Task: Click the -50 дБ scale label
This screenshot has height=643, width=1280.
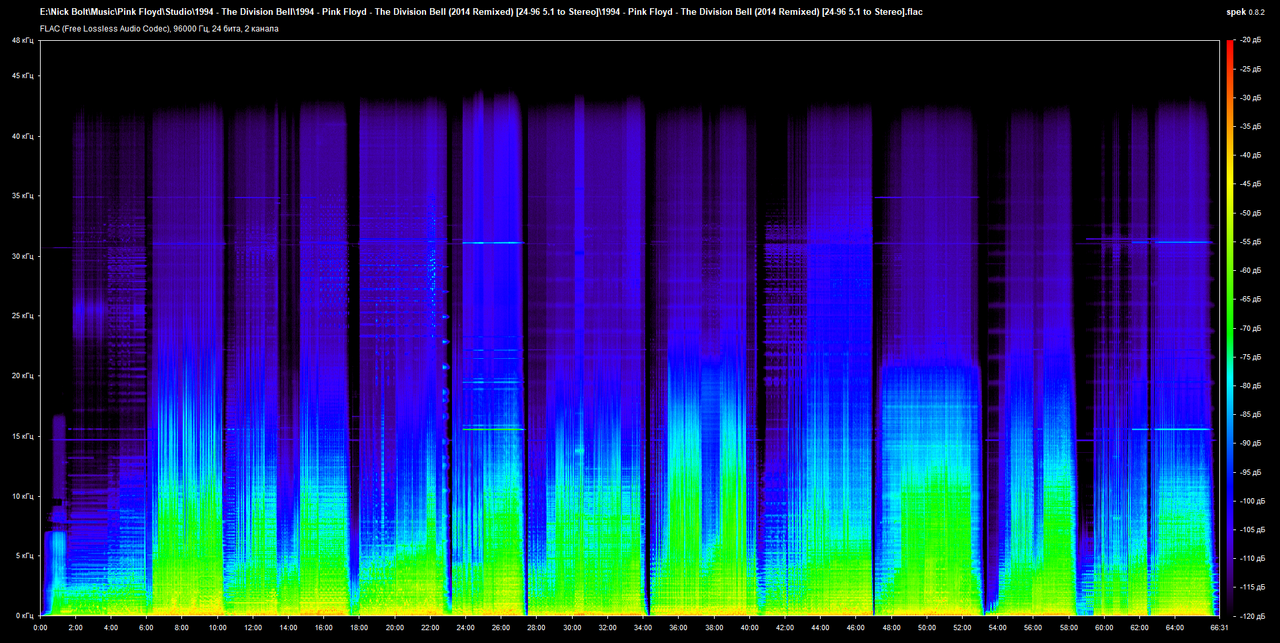Action: click(x=1249, y=213)
